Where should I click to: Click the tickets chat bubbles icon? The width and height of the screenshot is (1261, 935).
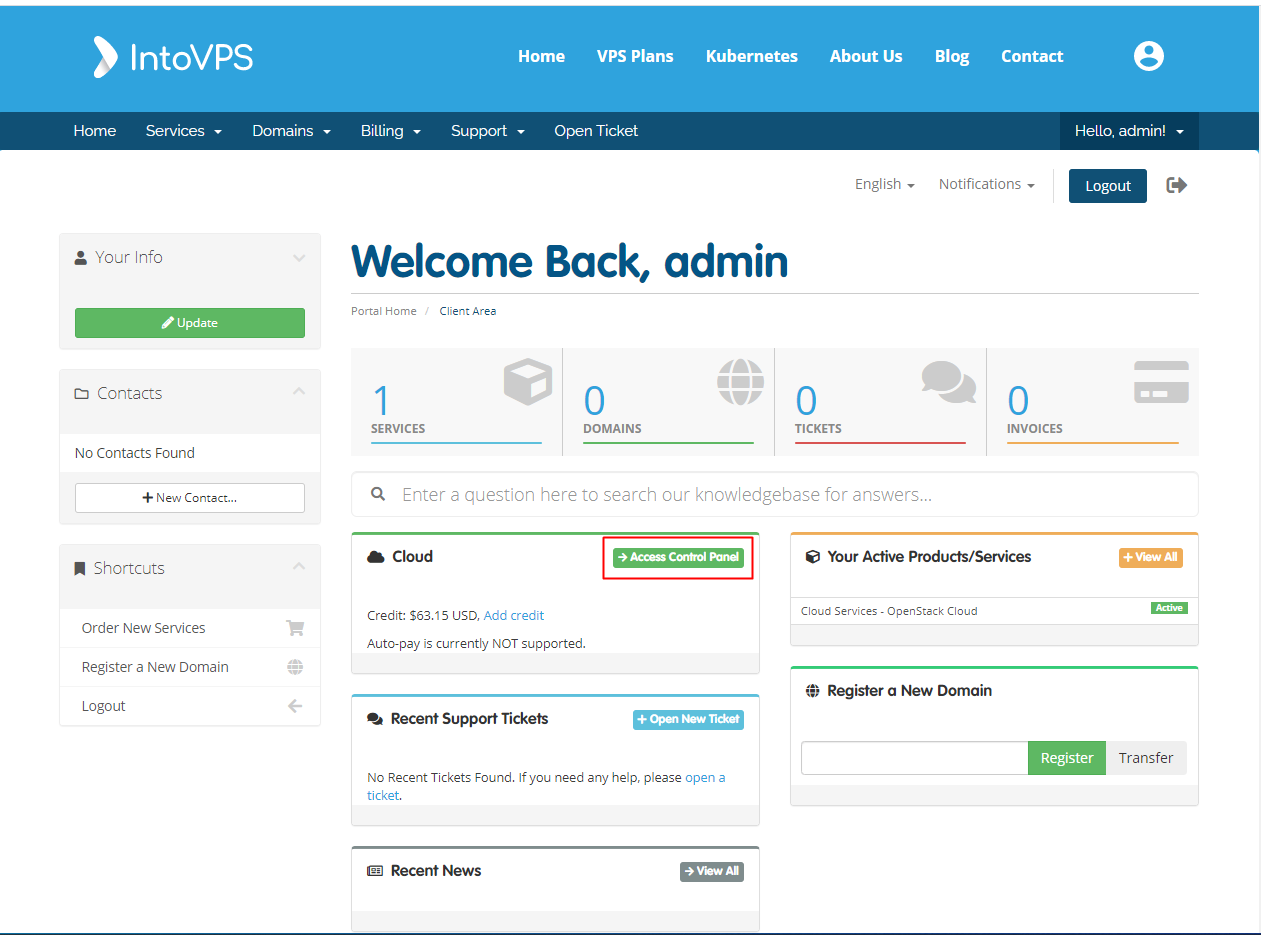pyautogui.click(x=949, y=382)
